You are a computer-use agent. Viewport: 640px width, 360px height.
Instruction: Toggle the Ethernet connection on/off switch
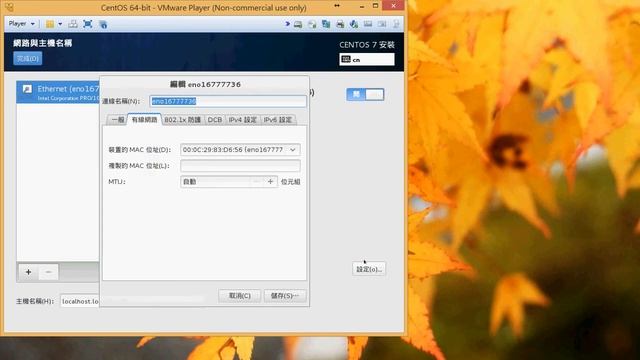coord(365,94)
